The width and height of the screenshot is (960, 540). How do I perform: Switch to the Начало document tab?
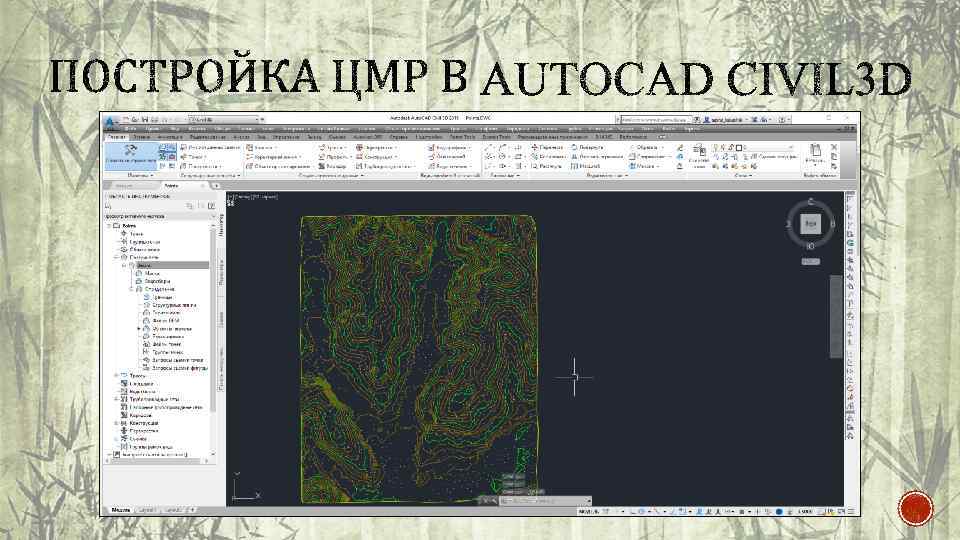click(124, 186)
